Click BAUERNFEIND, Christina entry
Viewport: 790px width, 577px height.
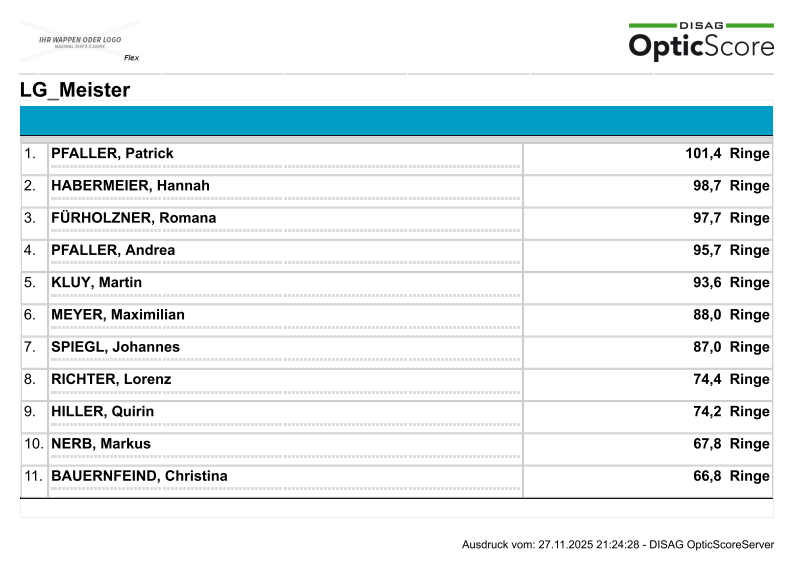[139, 476]
